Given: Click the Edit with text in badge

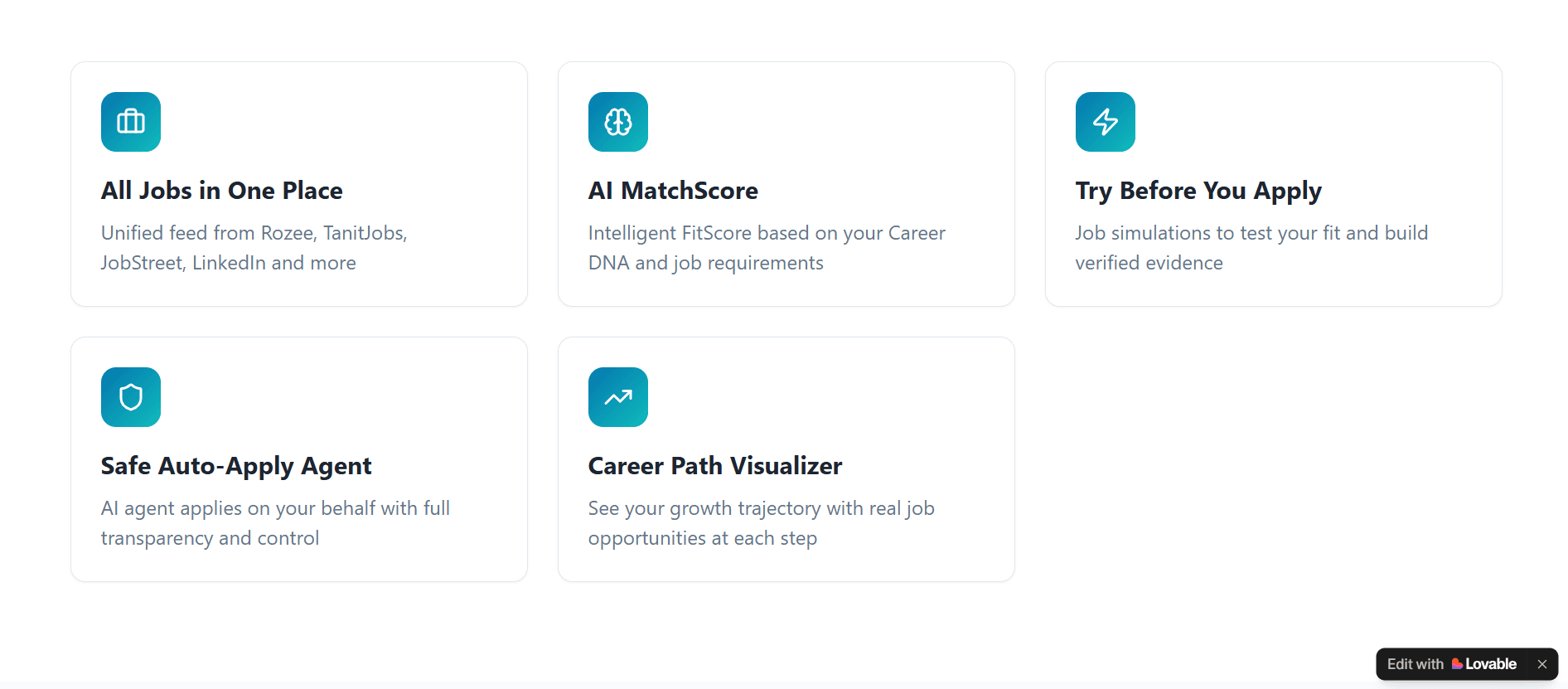Looking at the screenshot, I should pyautogui.click(x=1415, y=664).
